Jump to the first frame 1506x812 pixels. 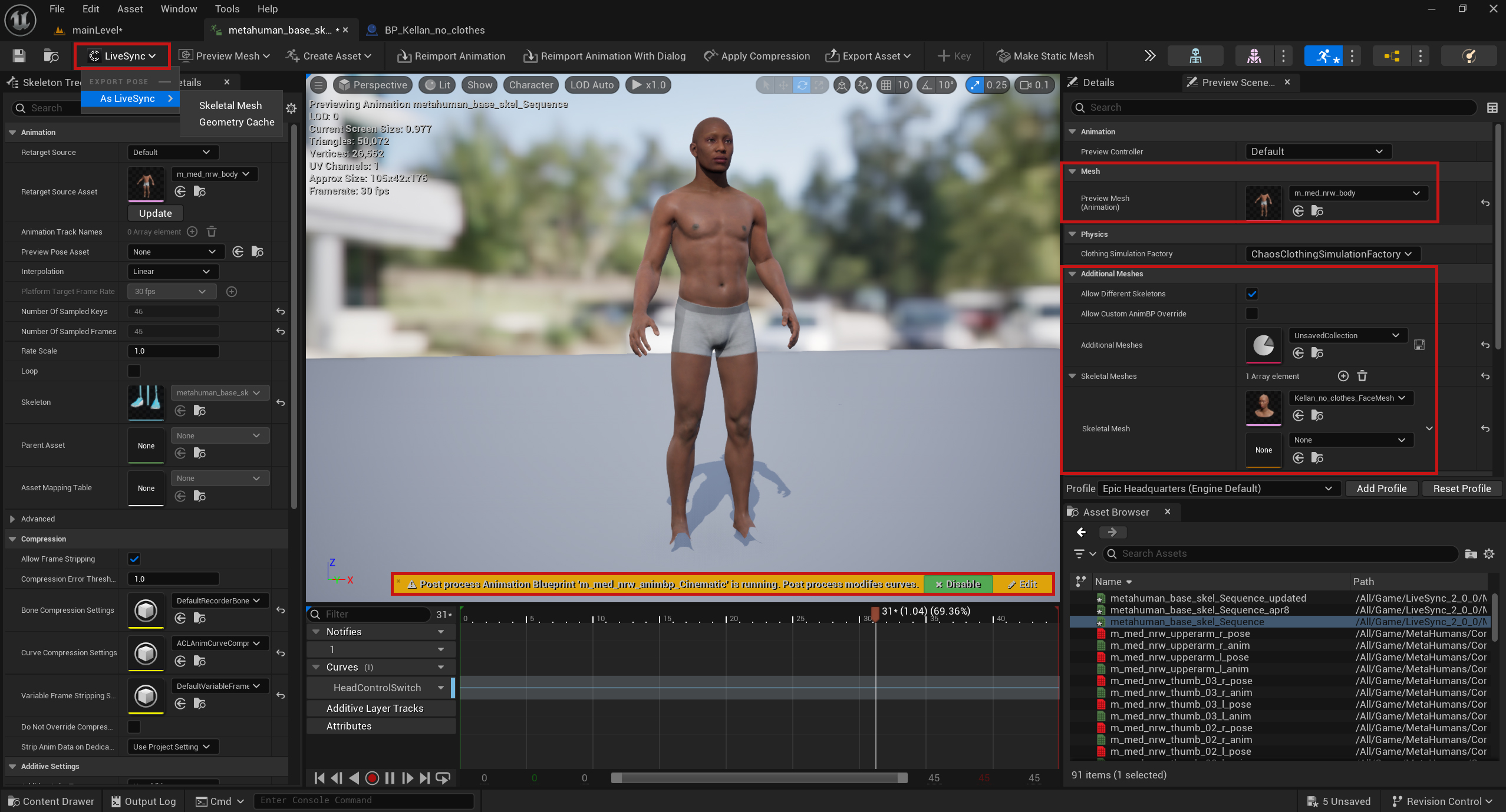(x=319, y=778)
